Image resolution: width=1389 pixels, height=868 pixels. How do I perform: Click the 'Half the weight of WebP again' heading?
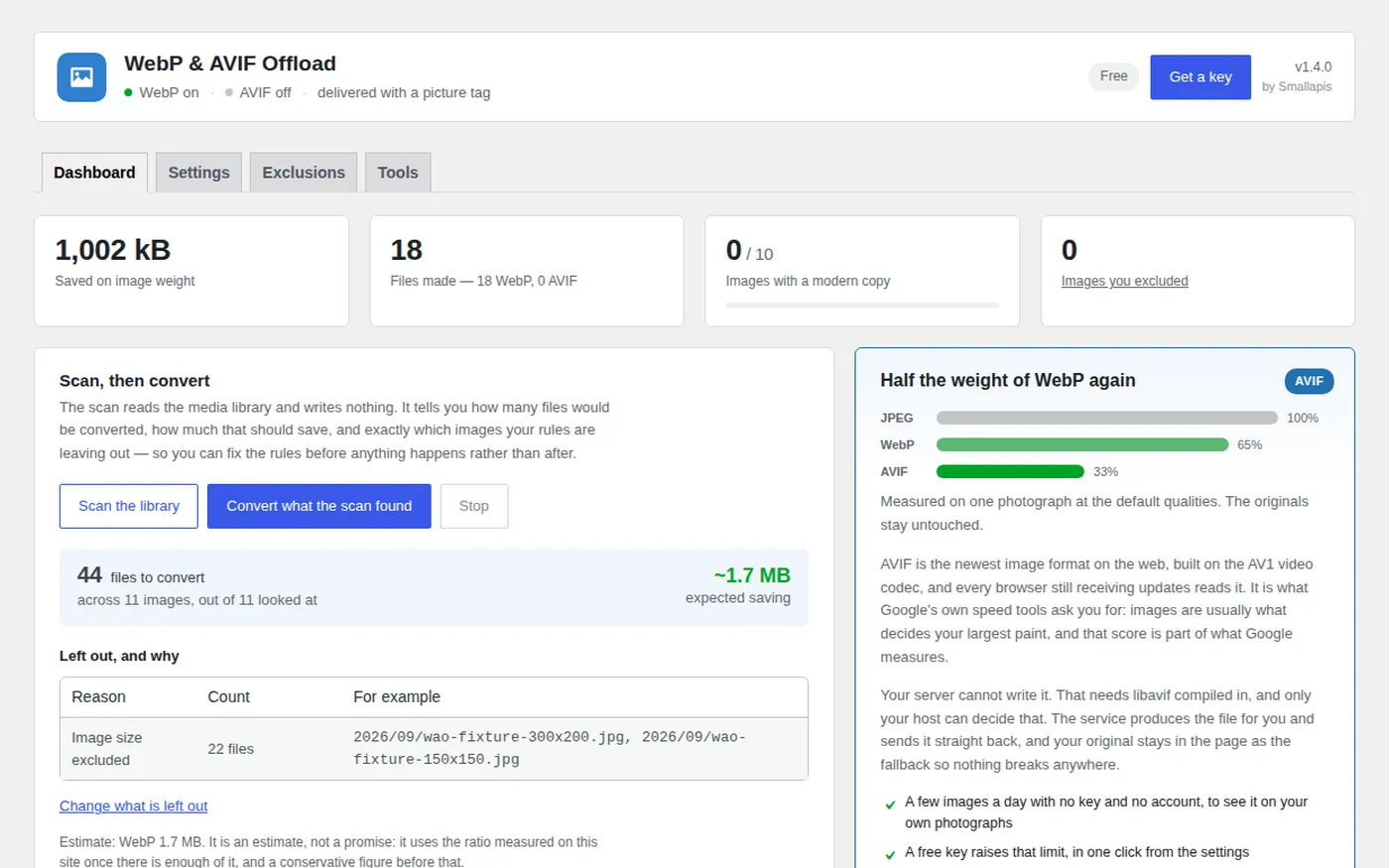coord(1008,380)
